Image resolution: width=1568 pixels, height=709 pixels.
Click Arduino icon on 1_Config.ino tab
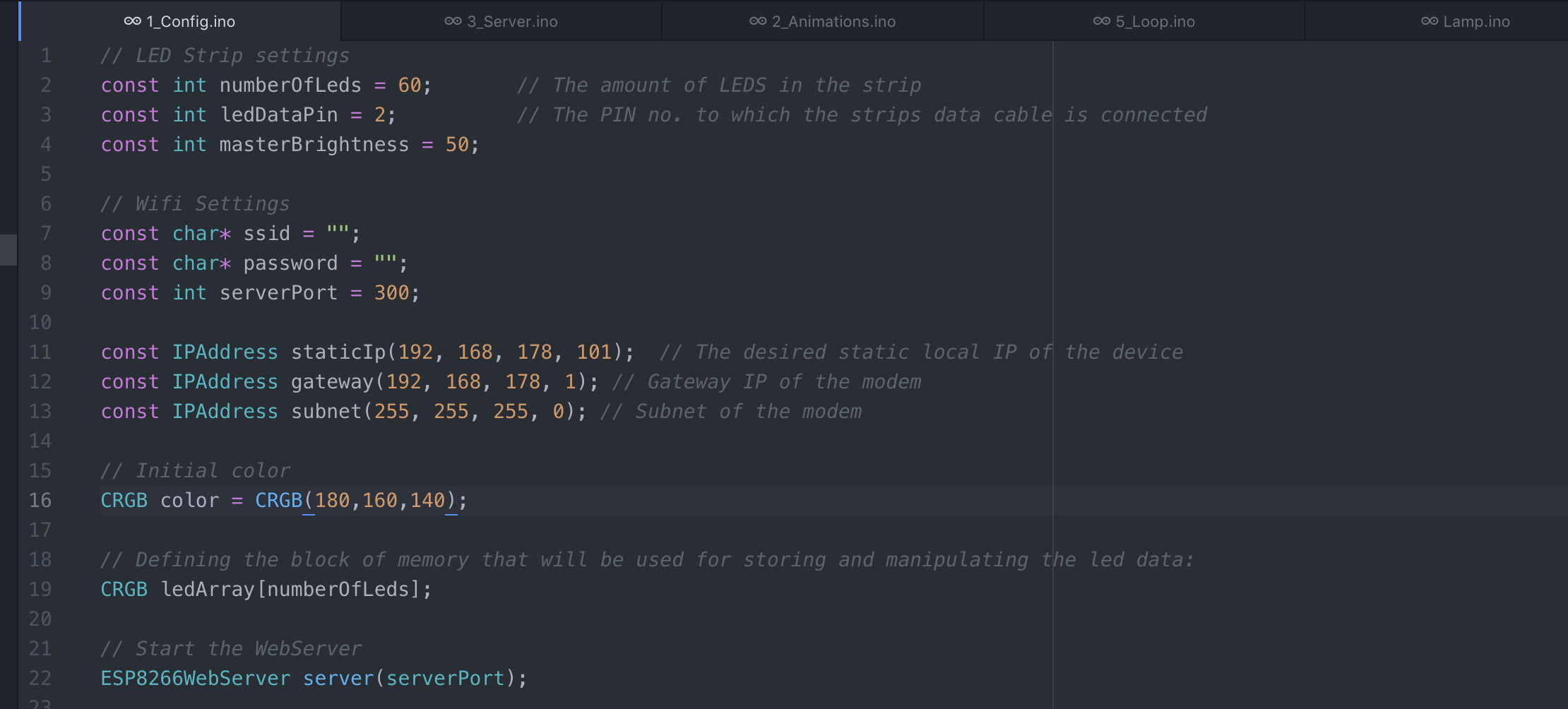point(132,21)
